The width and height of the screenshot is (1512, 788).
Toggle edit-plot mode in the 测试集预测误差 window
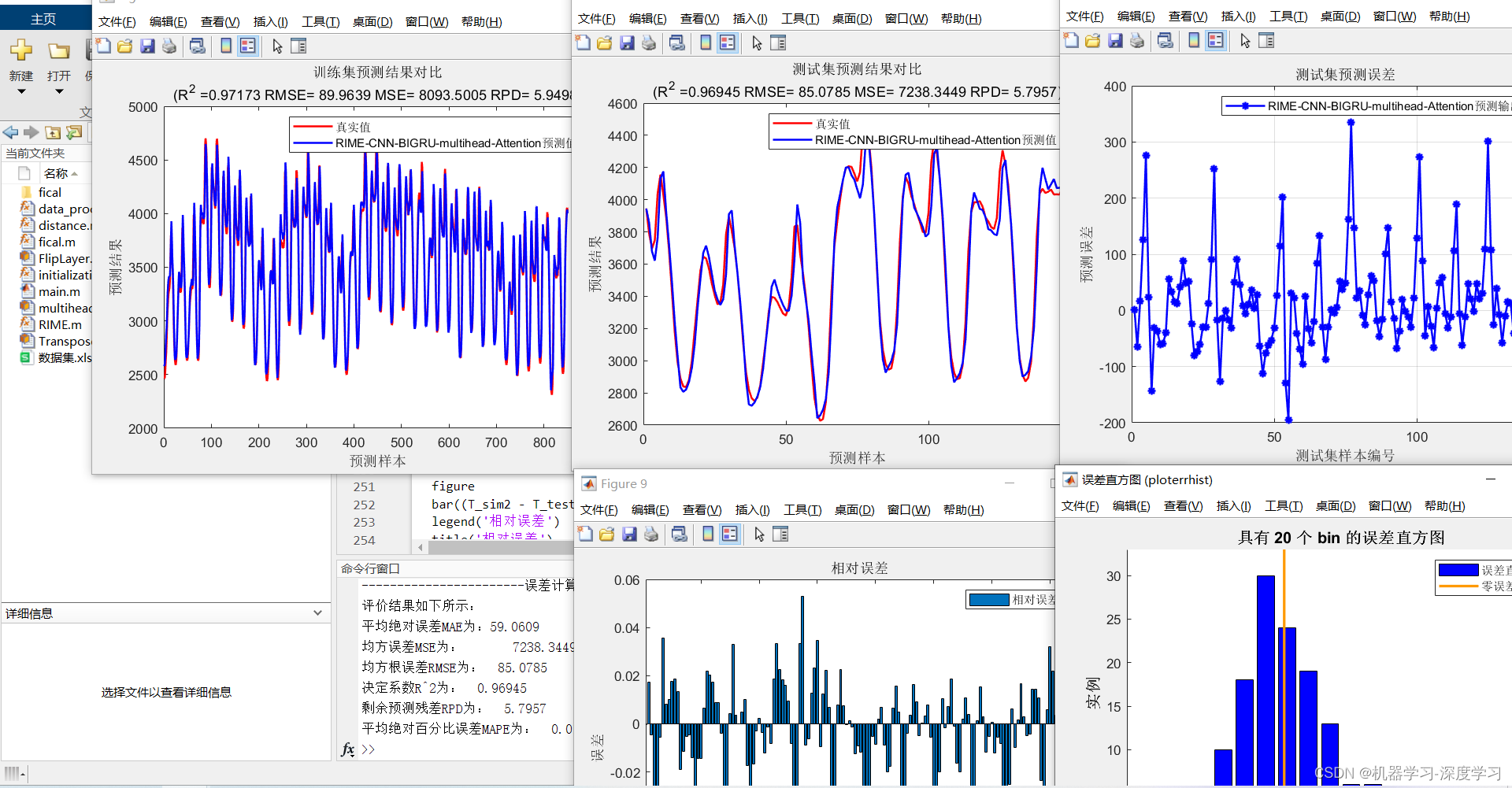tap(1244, 40)
